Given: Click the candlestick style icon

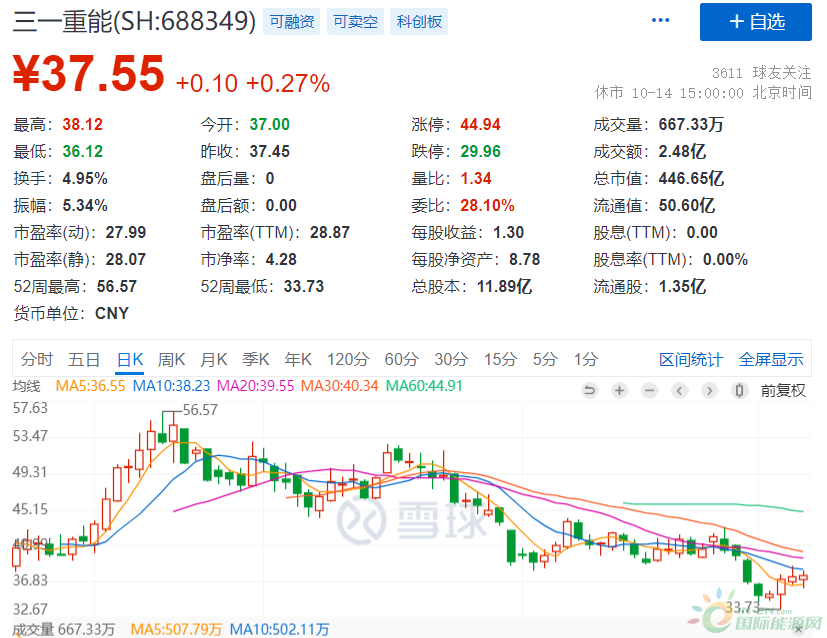Looking at the screenshot, I should [741, 390].
